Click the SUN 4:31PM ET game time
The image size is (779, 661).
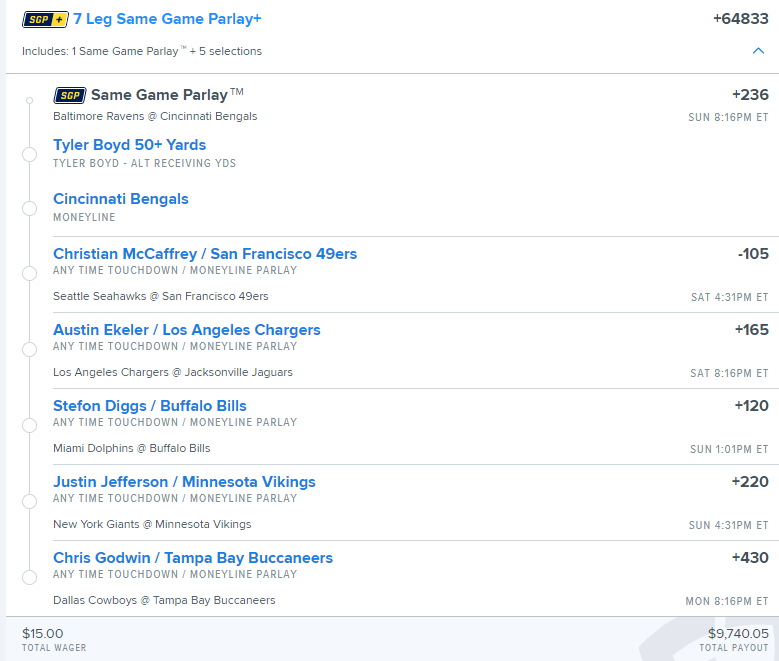[x=729, y=525]
